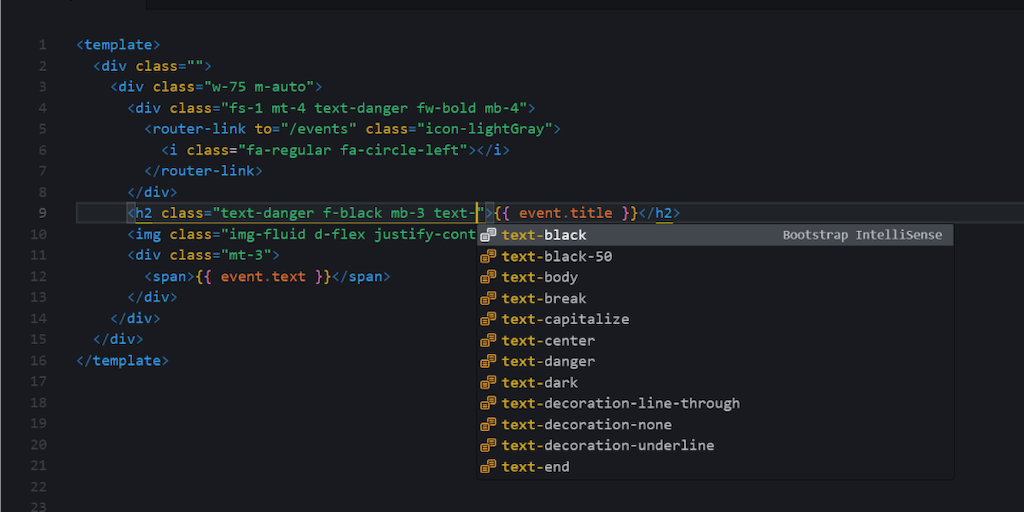Click the Bootstrap IntelliSense source label
The image size is (1024, 512).
(862, 235)
